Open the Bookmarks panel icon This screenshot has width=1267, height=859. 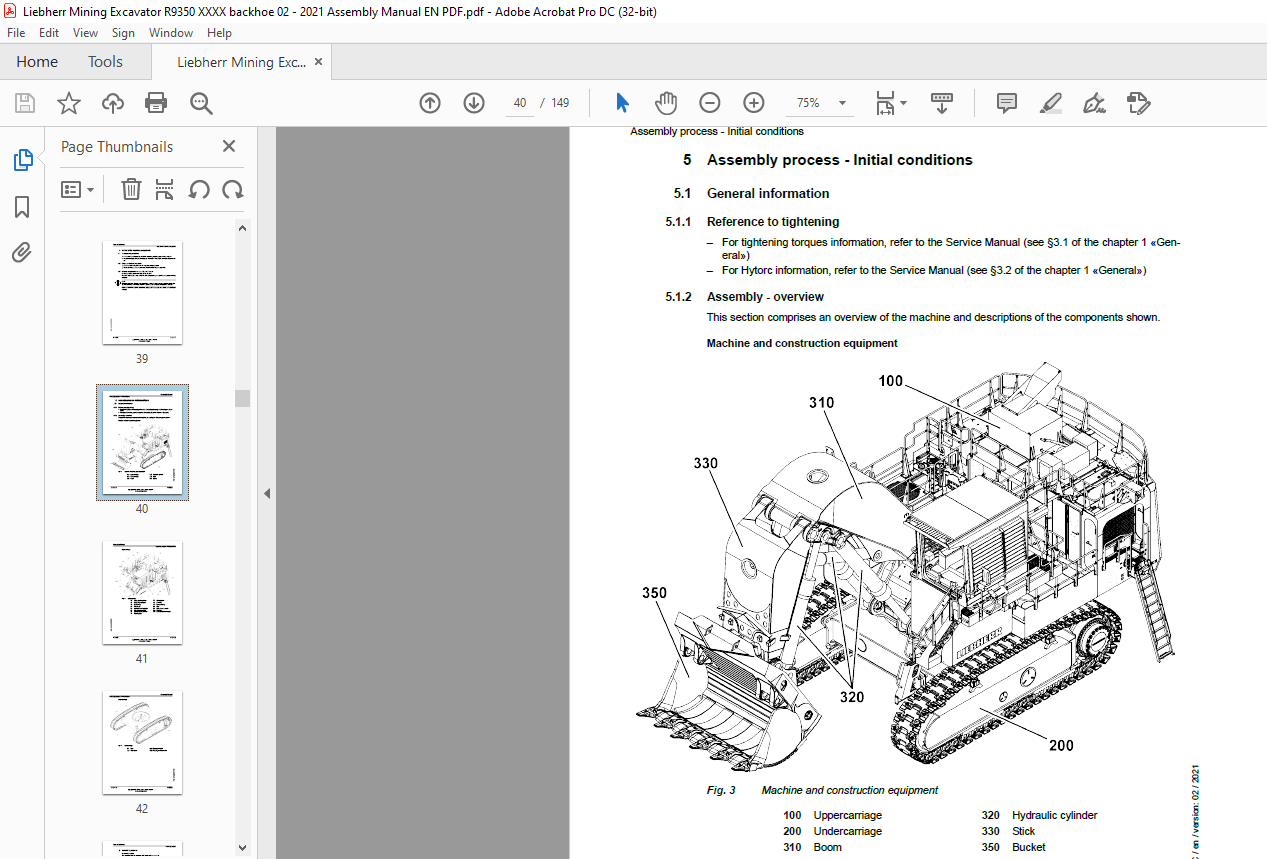[22, 207]
